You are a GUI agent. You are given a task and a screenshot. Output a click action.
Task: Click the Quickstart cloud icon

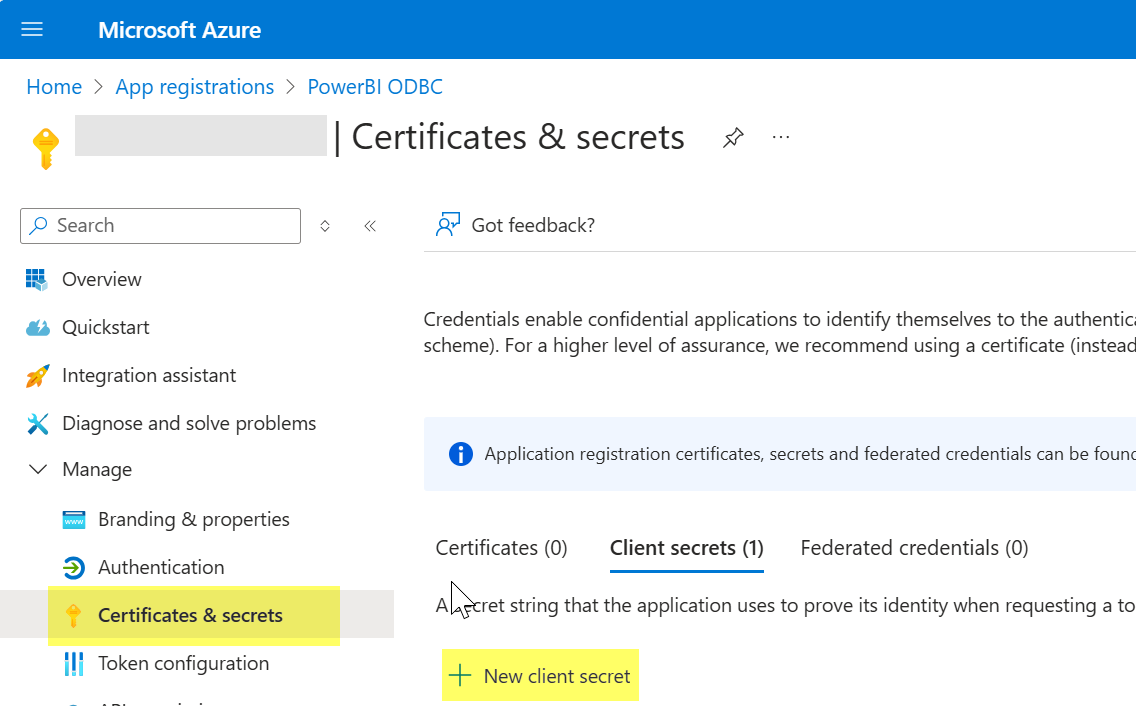[x=38, y=328]
